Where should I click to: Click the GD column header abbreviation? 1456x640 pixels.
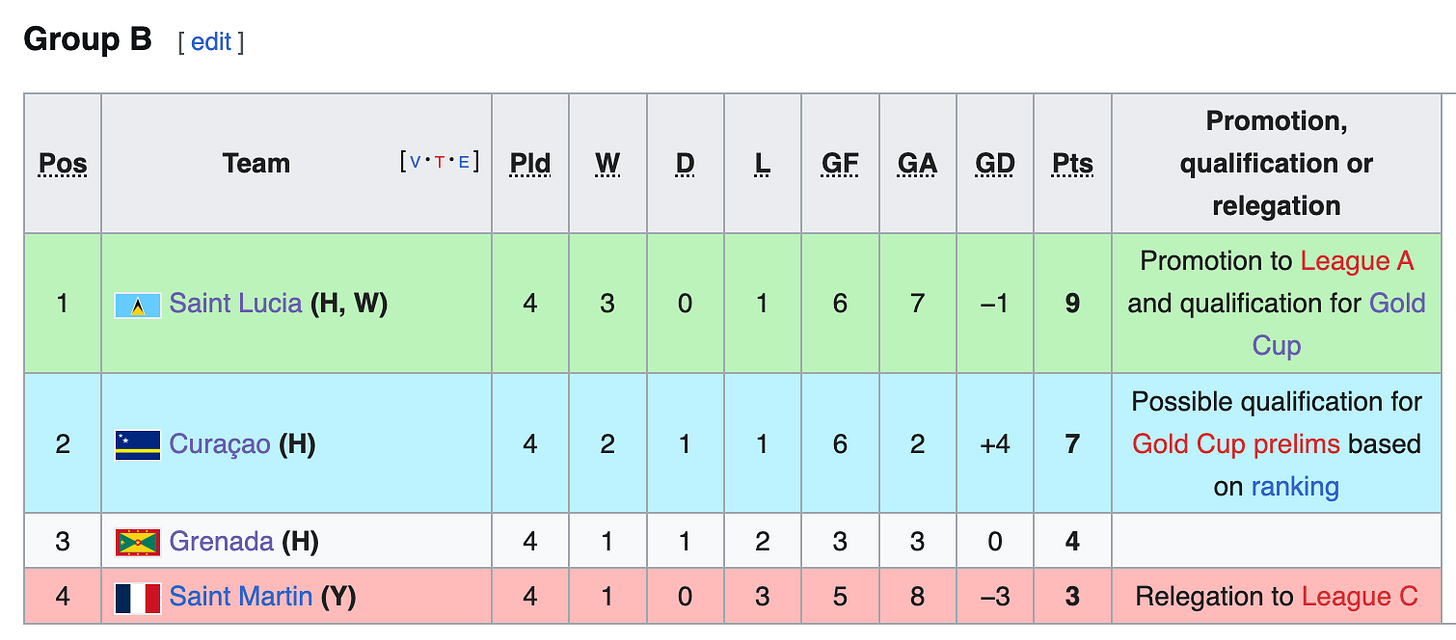tap(995, 163)
